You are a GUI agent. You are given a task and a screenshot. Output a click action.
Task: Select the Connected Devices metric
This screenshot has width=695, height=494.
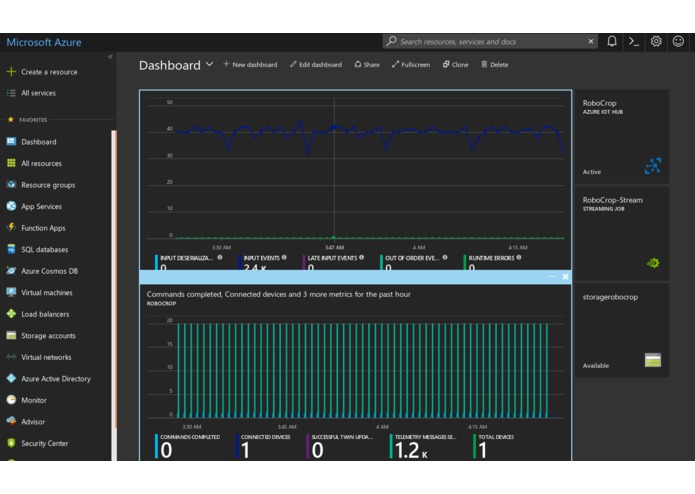(265, 447)
